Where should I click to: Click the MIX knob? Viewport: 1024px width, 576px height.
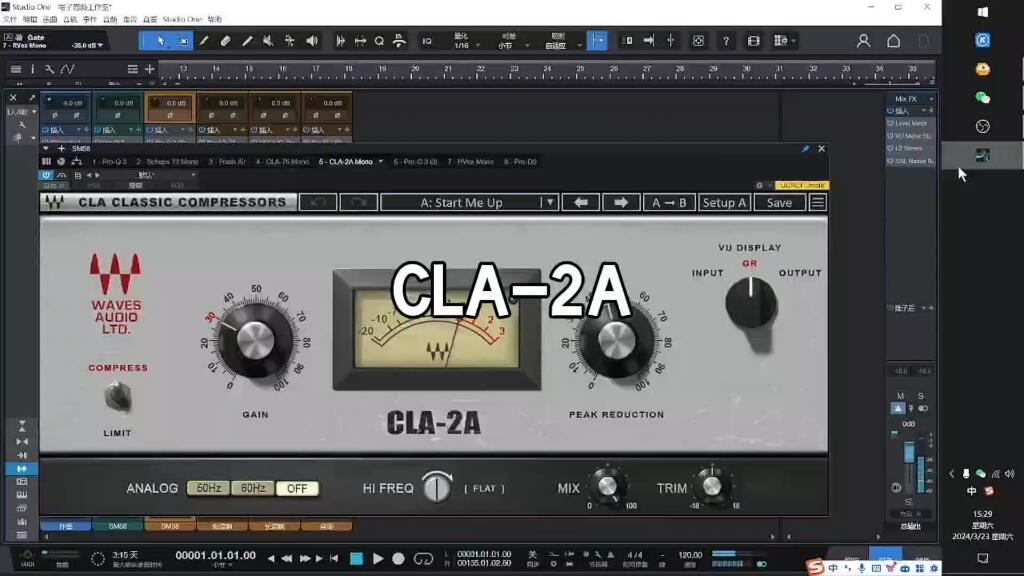tap(607, 486)
